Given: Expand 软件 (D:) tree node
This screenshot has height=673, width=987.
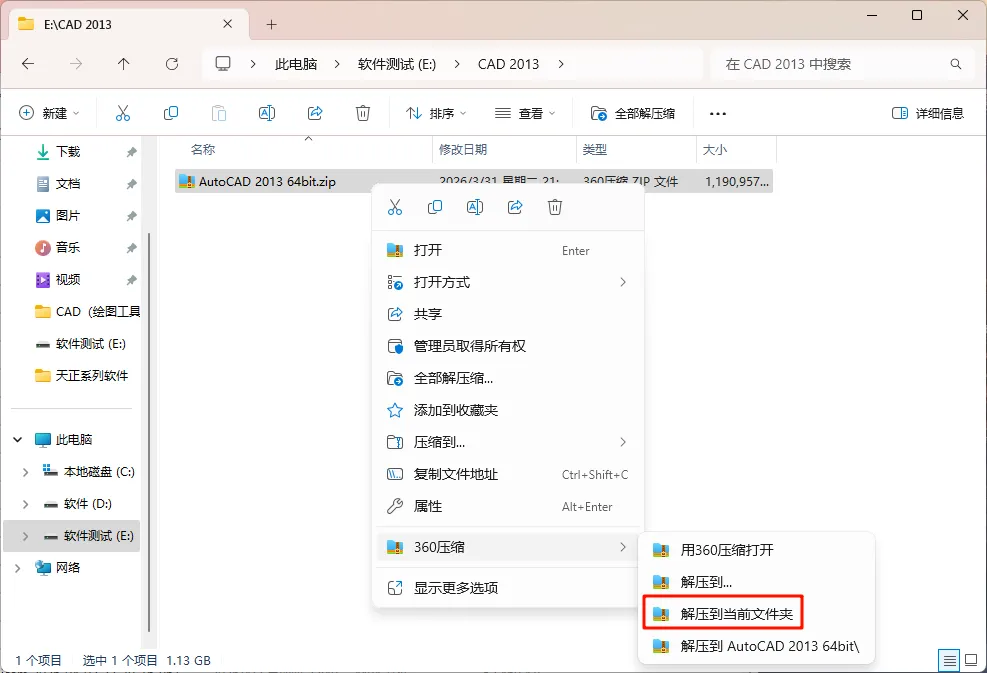Looking at the screenshot, I should pos(25,504).
